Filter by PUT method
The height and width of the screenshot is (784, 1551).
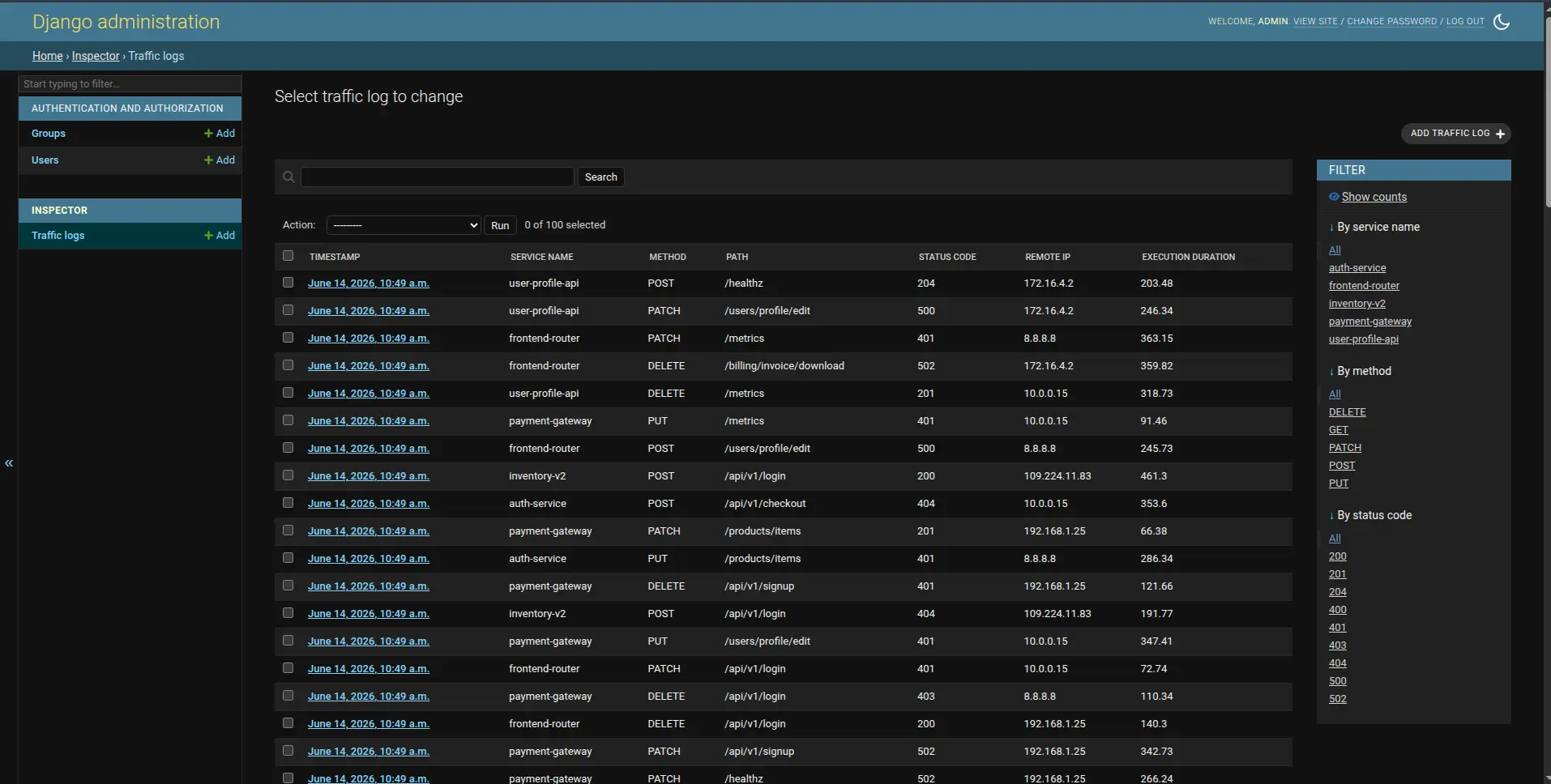(1339, 484)
